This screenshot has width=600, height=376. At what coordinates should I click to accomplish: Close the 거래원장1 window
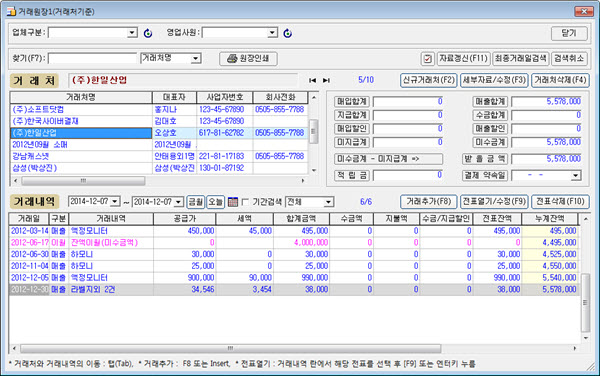[584, 11]
